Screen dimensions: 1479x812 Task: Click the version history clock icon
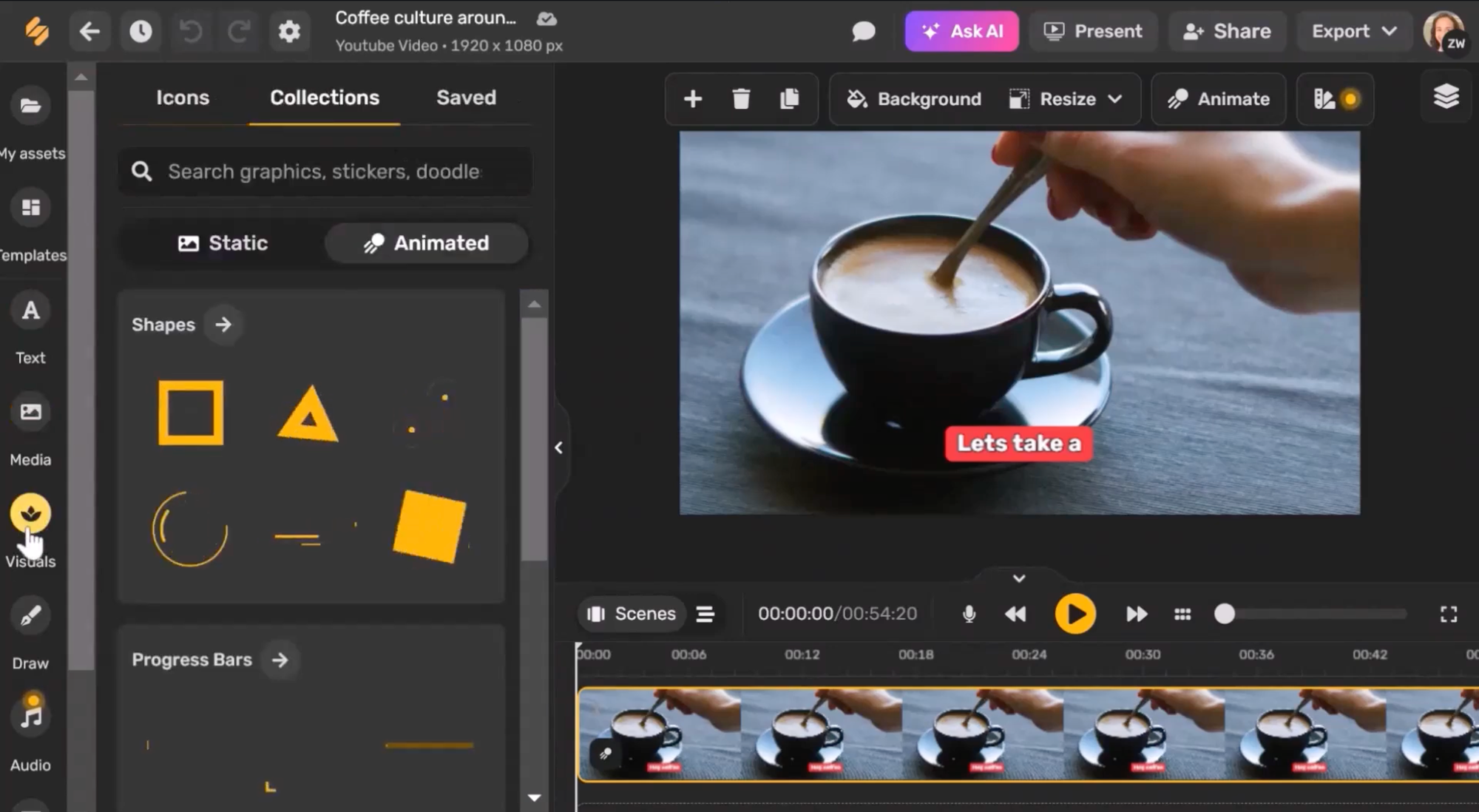(141, 31)
